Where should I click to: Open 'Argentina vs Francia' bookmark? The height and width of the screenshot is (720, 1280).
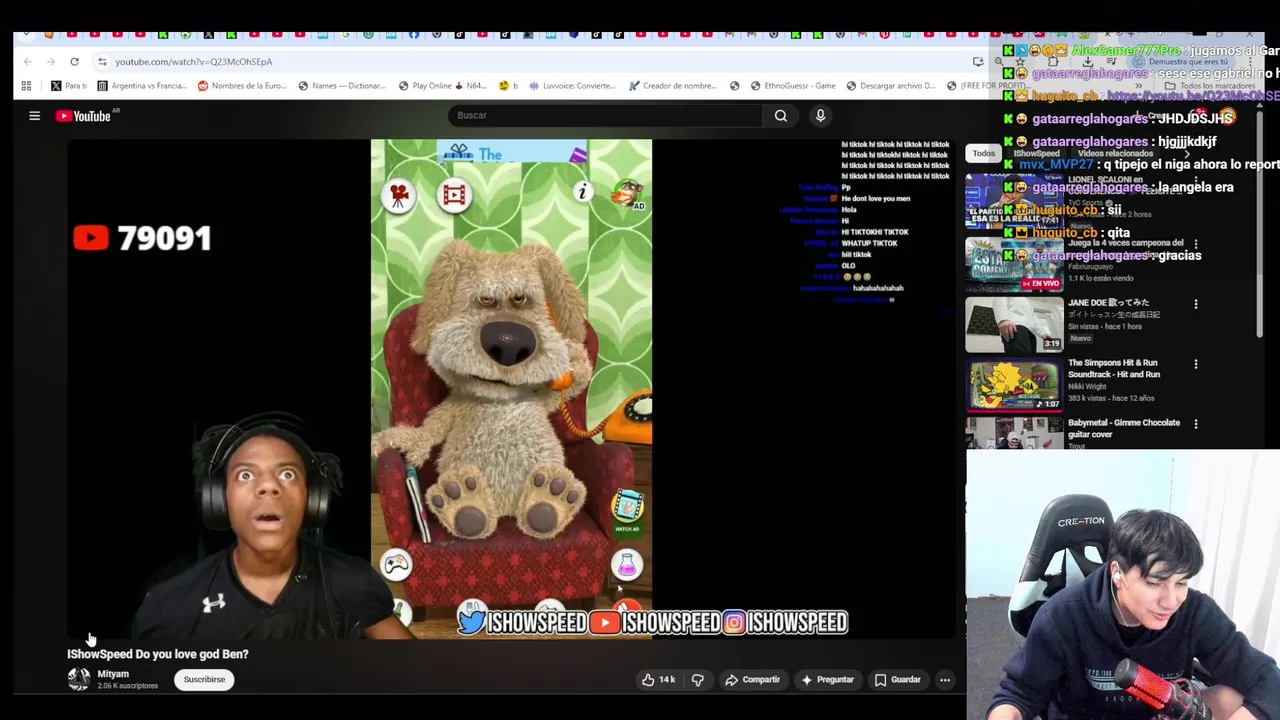142,86
